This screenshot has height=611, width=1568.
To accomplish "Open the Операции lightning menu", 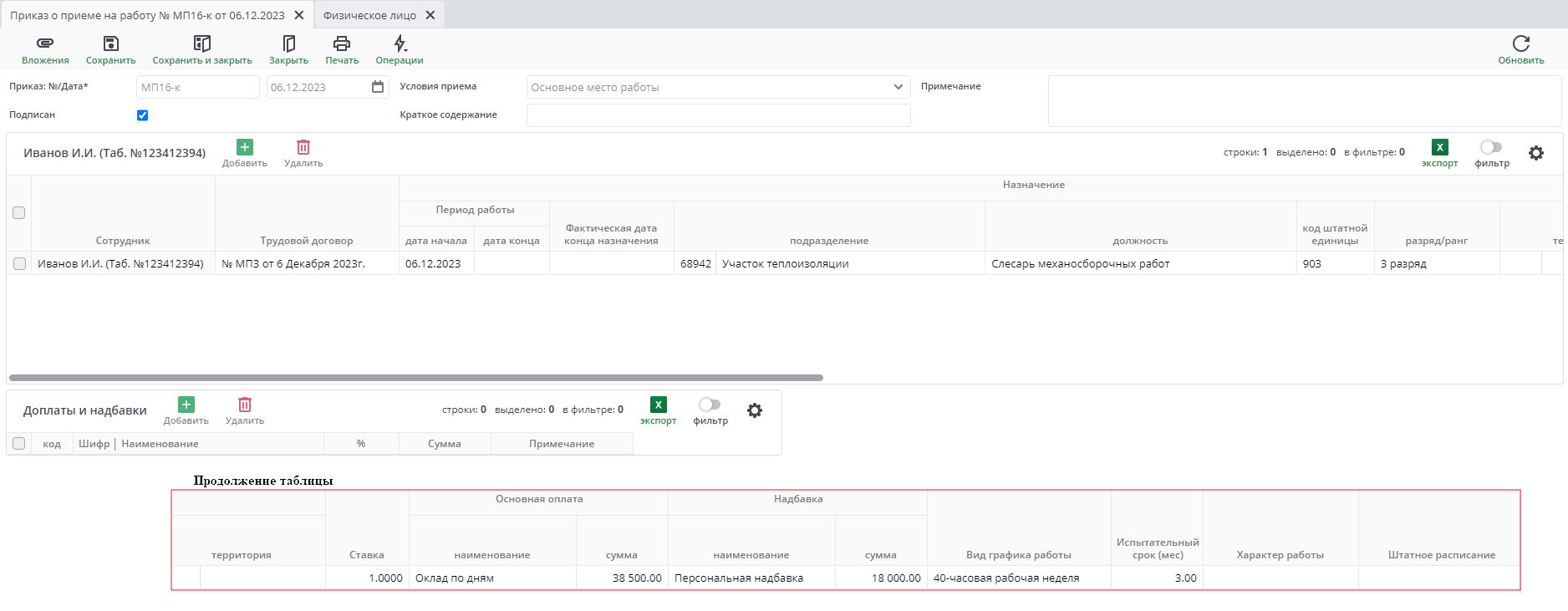I will (x=400, y=44).
